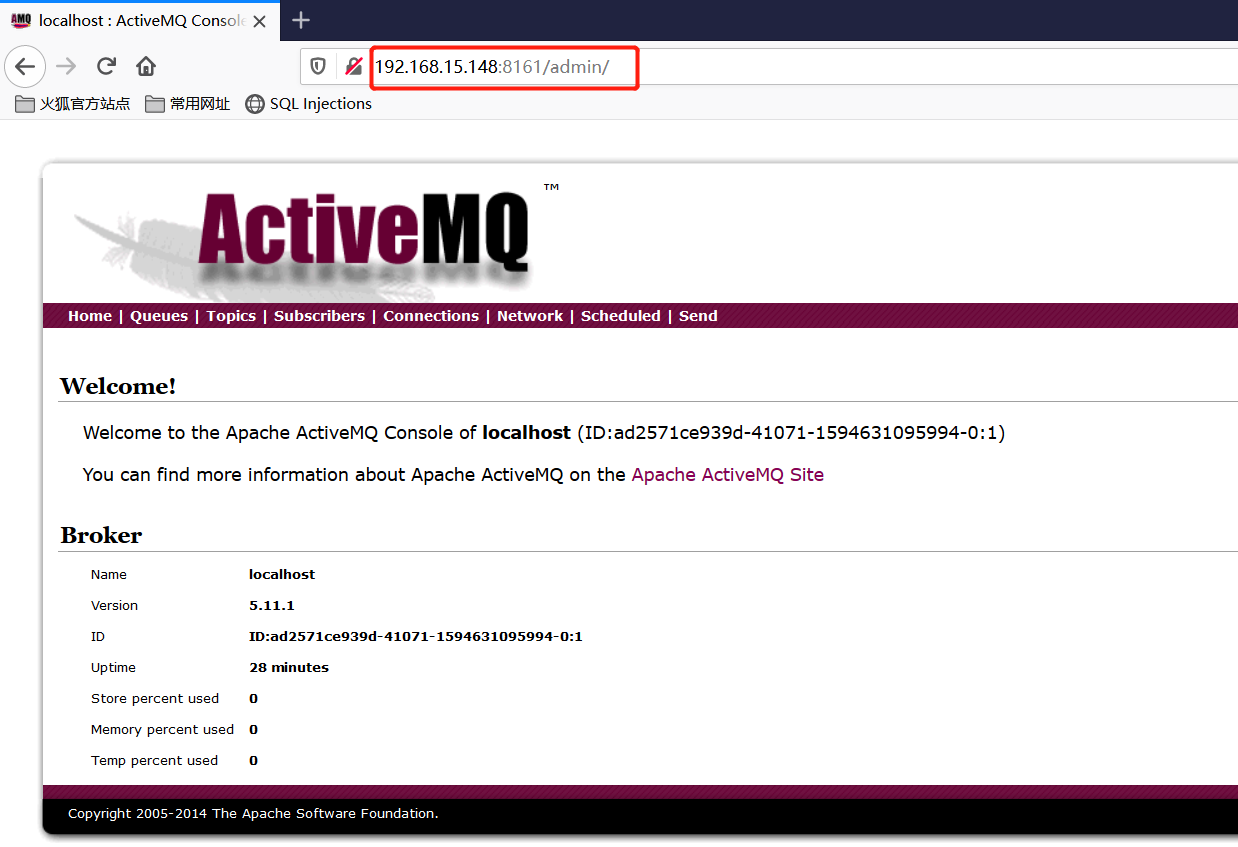Click the broker Name value localhost
Screen dimensions: 1238x847
click(x=282, y=575)
